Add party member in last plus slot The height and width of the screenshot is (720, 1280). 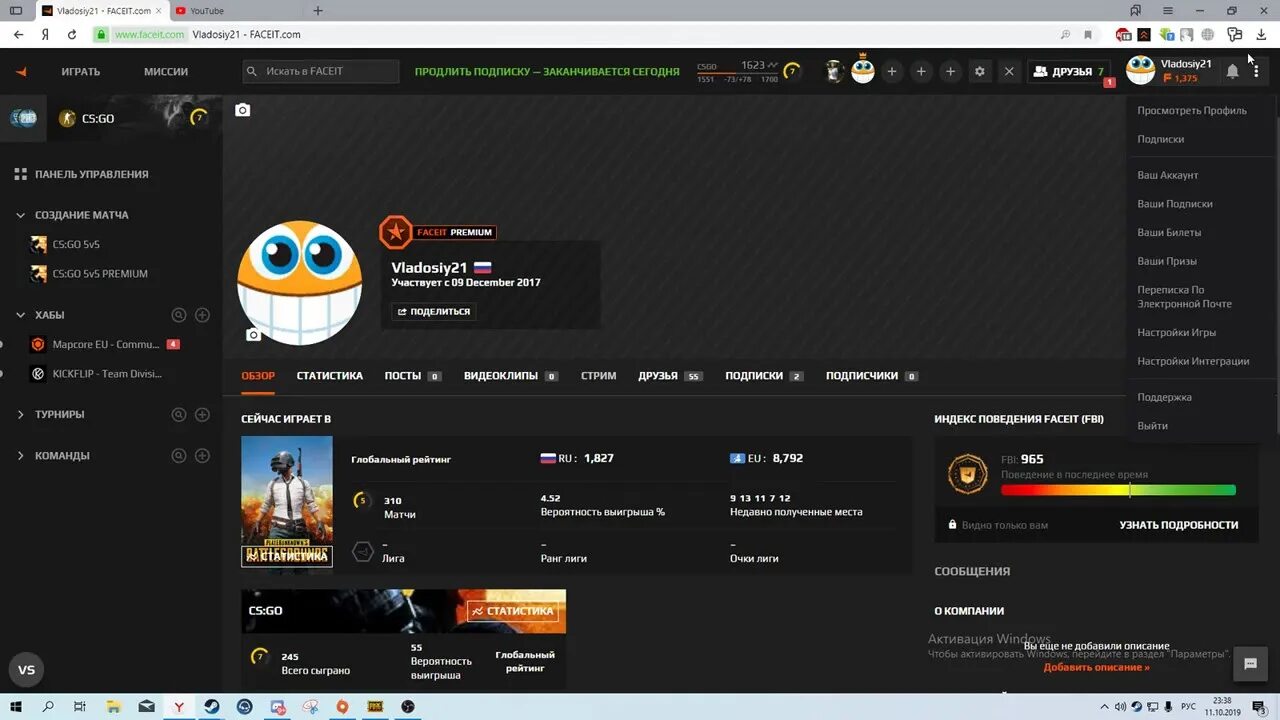(x=950, y=71)
